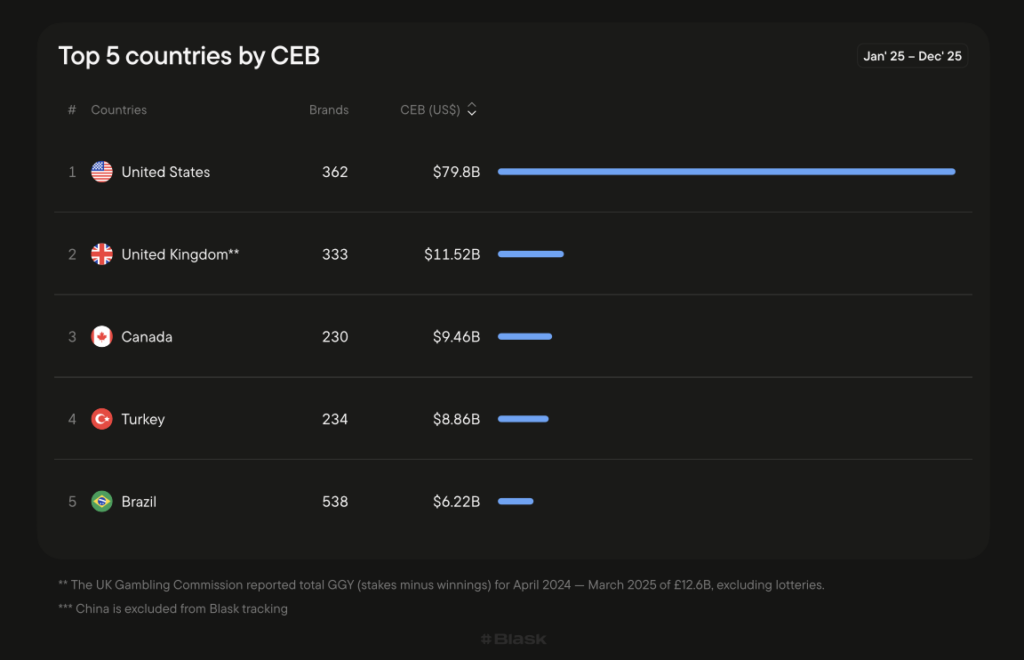Viewport: 1024px width, 660px height.
Task: Select the United States country name
Action: point(166,172)
